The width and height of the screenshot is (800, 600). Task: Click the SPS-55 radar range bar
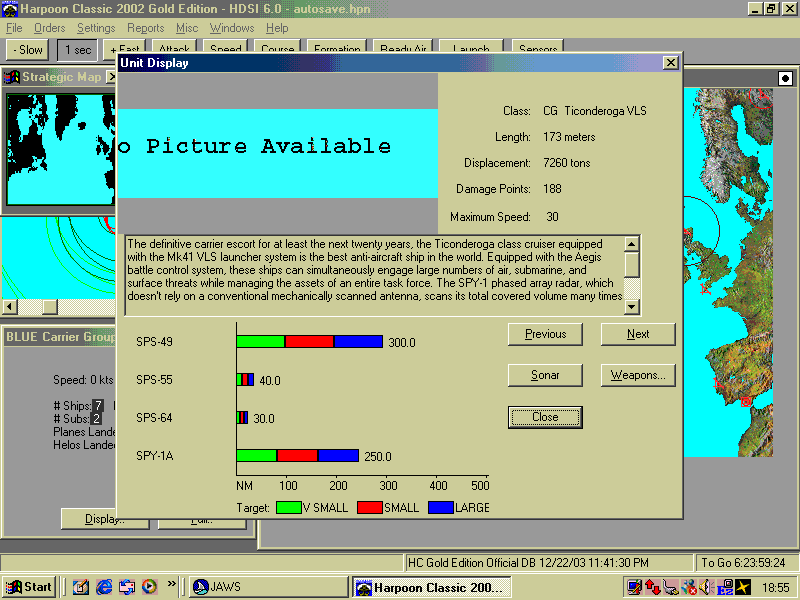[x=245, y=380]
